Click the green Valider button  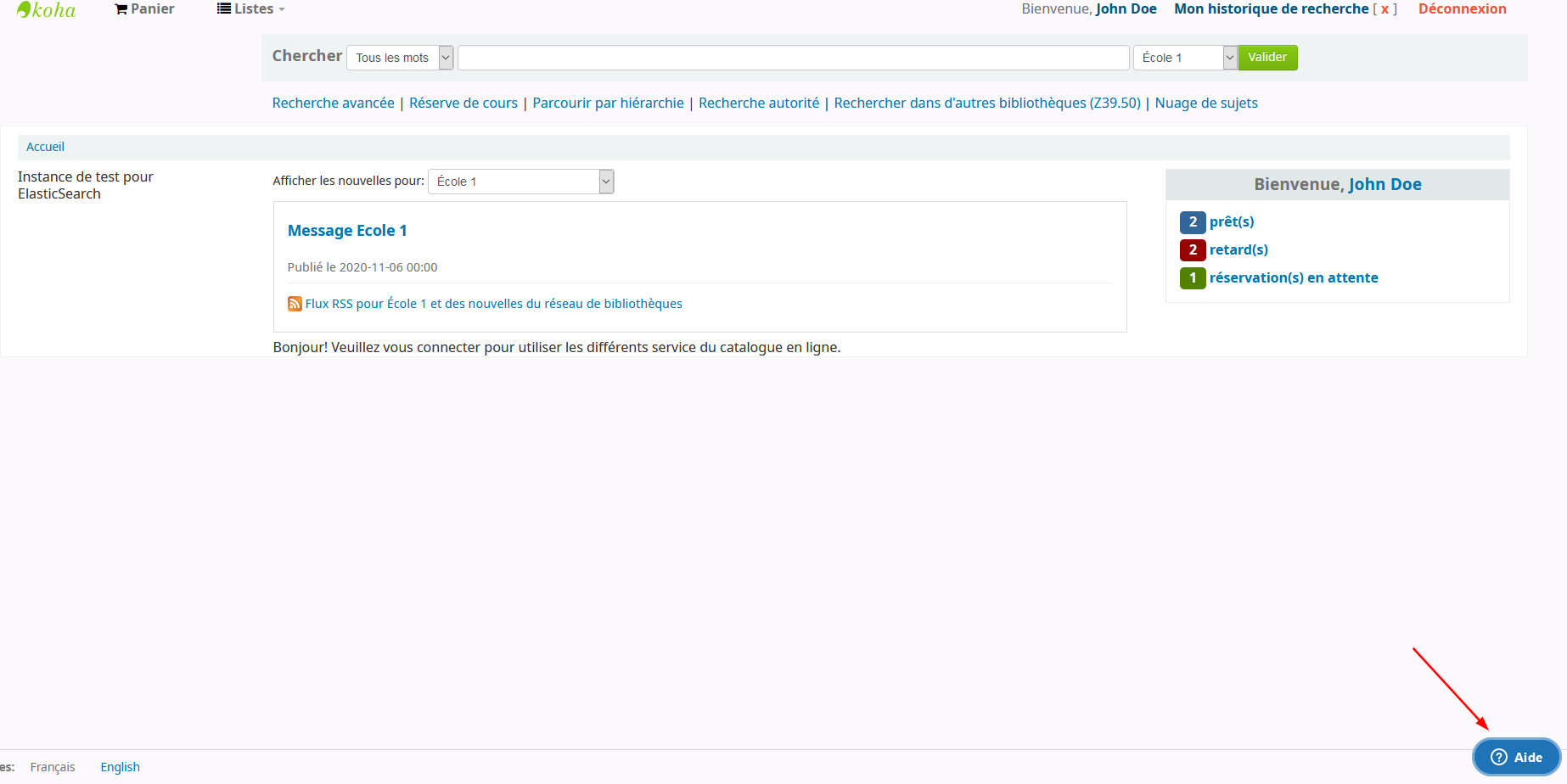pos(1267,58)
